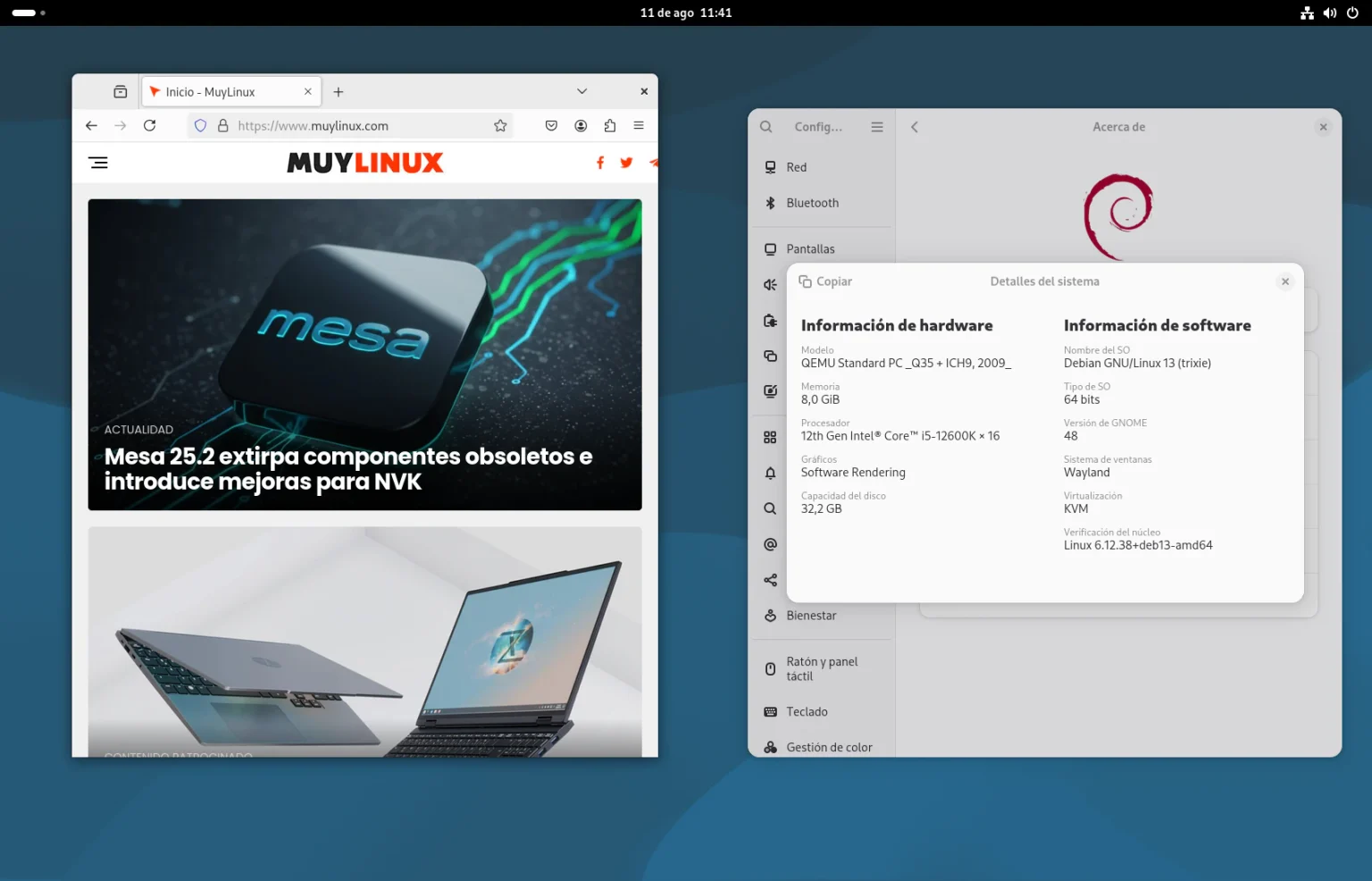Click the KVM virtualization value
The width and height of the screenshot is (1372, 881).
pyautogui.click(x=1076, y=509)
